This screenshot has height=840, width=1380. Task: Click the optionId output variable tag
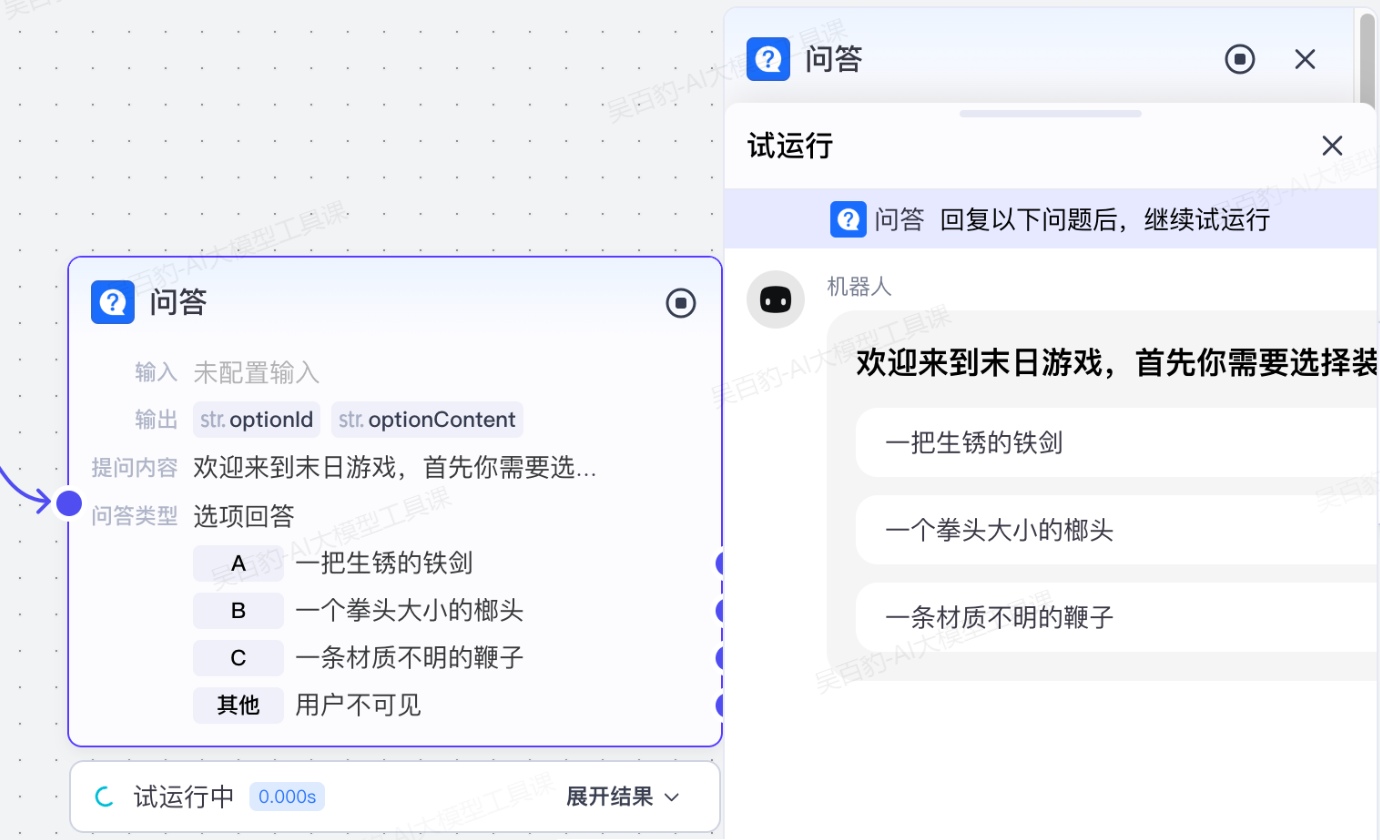pos(257,420)
